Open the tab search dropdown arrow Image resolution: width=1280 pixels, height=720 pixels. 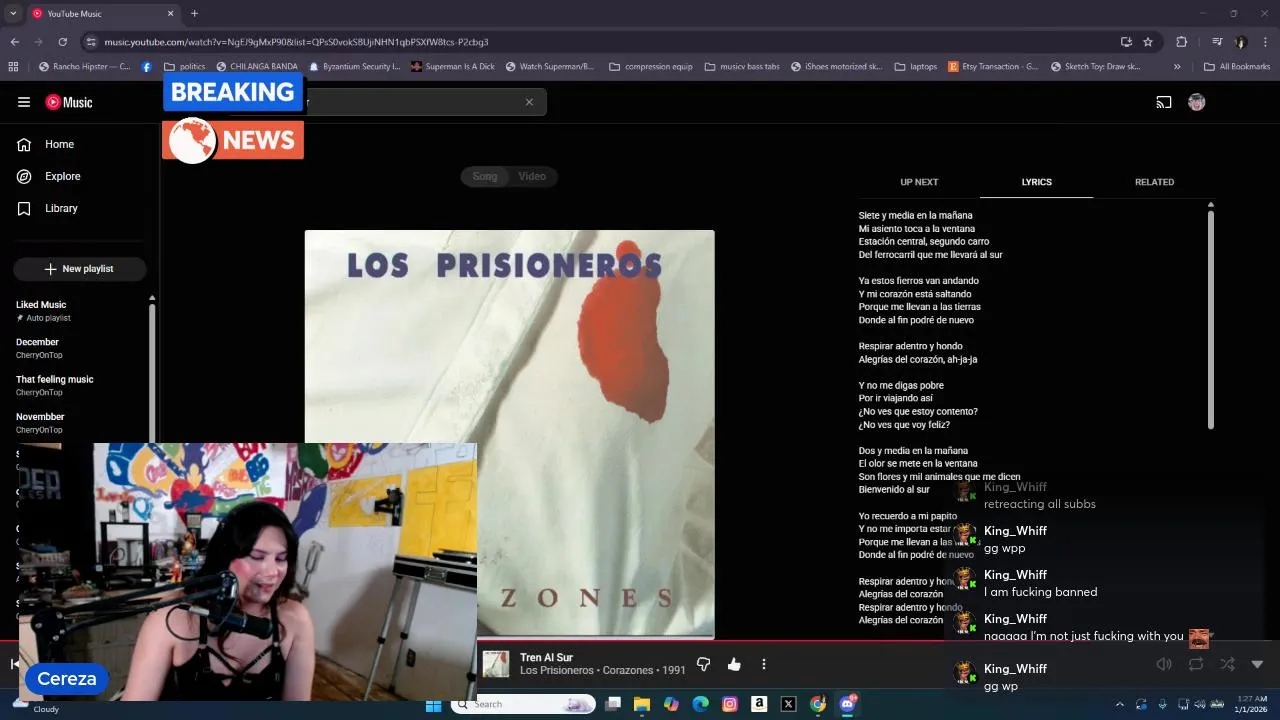13,13
